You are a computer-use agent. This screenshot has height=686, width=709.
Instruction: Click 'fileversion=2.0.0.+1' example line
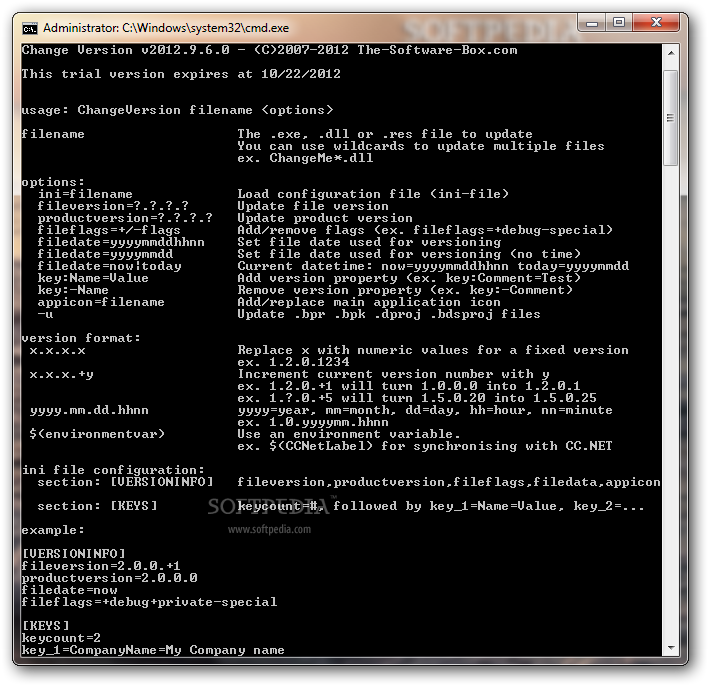[101, 566]
